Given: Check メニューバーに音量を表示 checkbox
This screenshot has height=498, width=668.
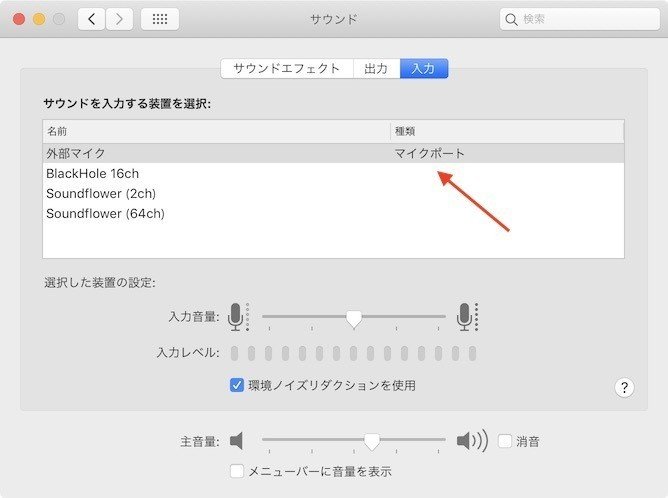Looking at the screenshot, I should [x=236, y=471].
